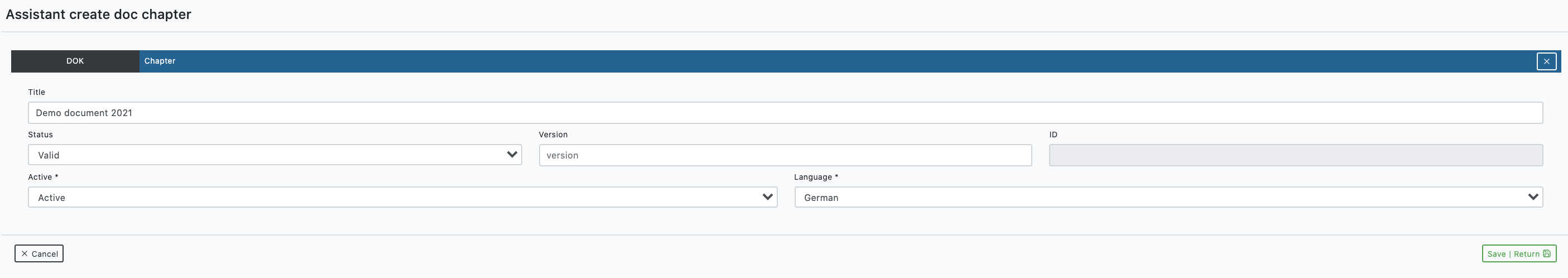
Task: Click the X icon inside the Cancel button
Action: coord(25,253)
